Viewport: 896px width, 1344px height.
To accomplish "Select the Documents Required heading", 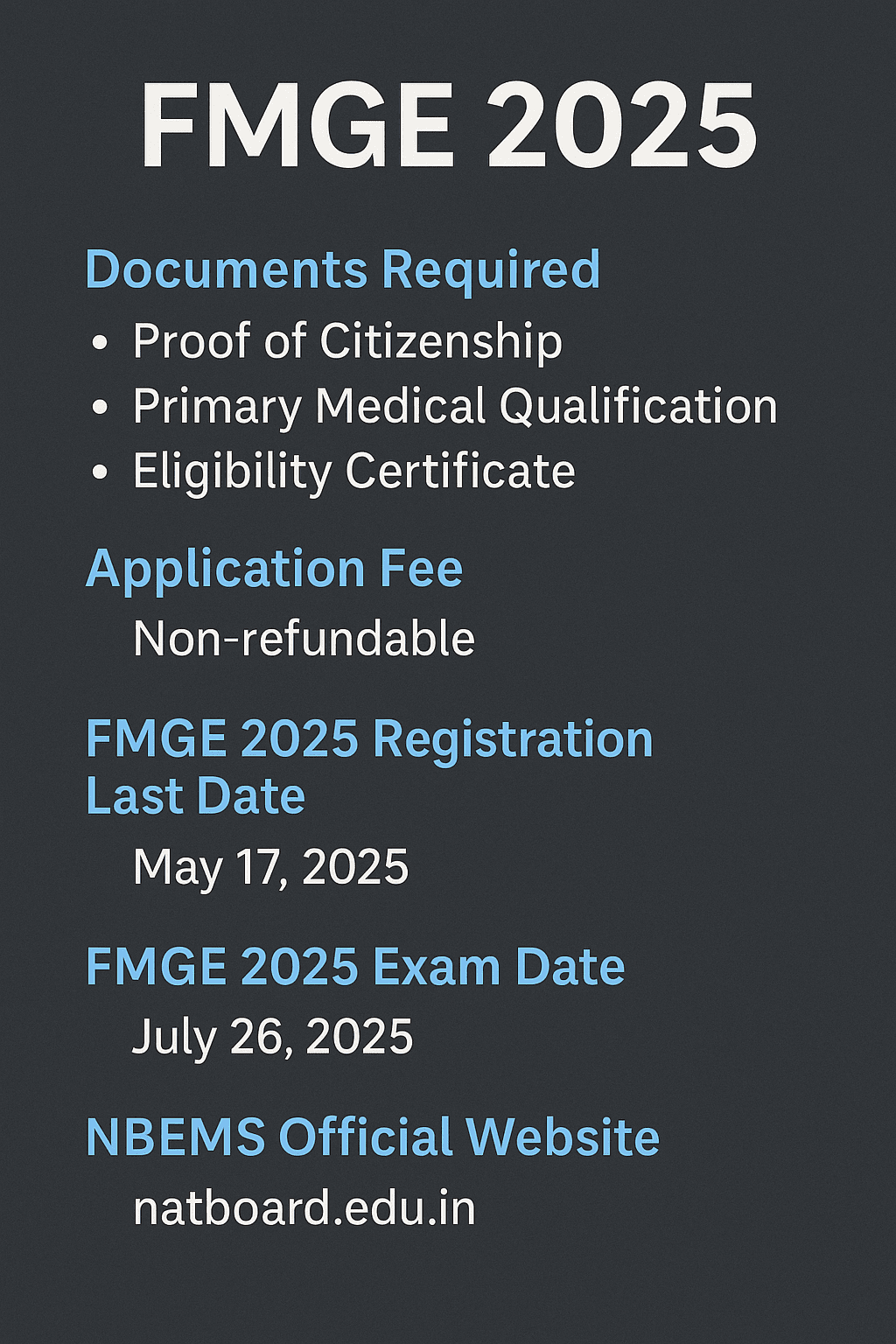I will point(343,270).
